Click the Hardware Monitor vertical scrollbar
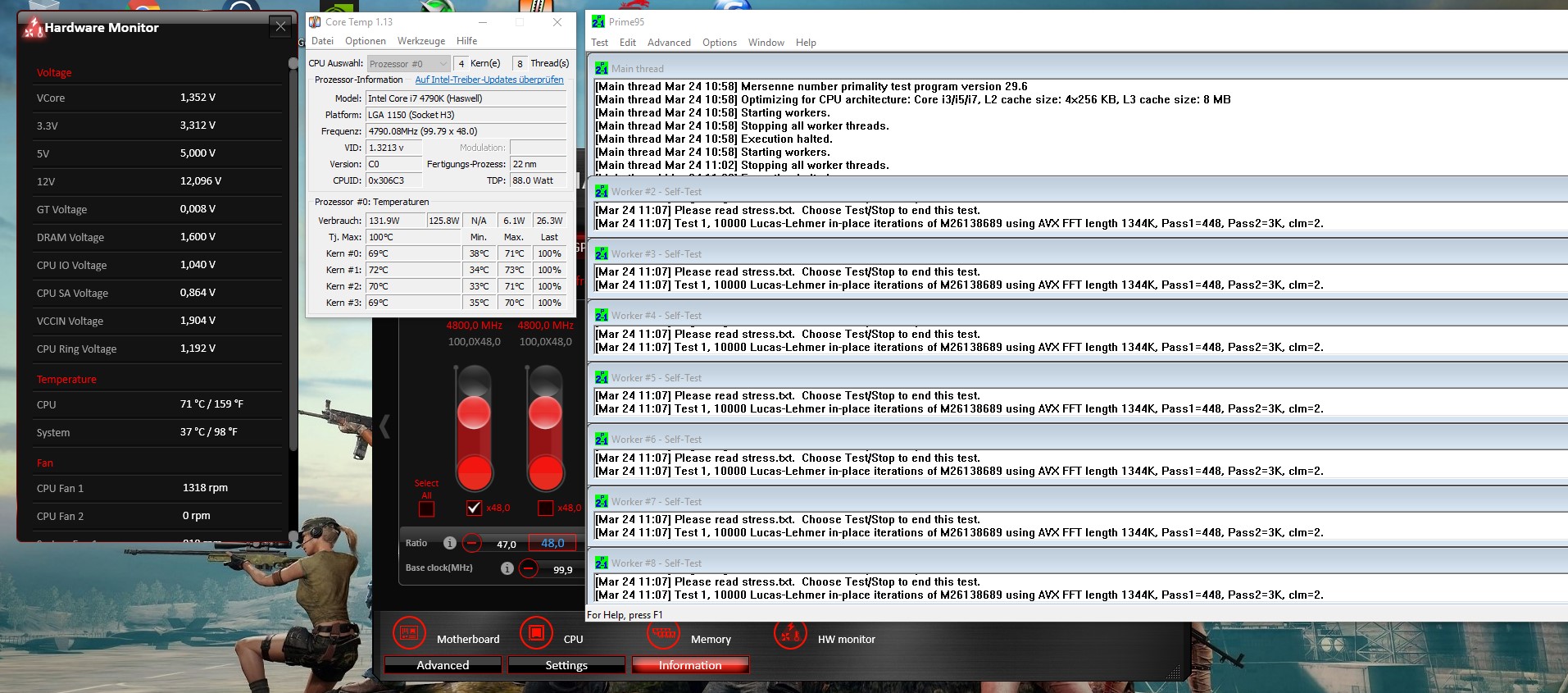This screenshot has width=1568, height=693. coord(293,299)
